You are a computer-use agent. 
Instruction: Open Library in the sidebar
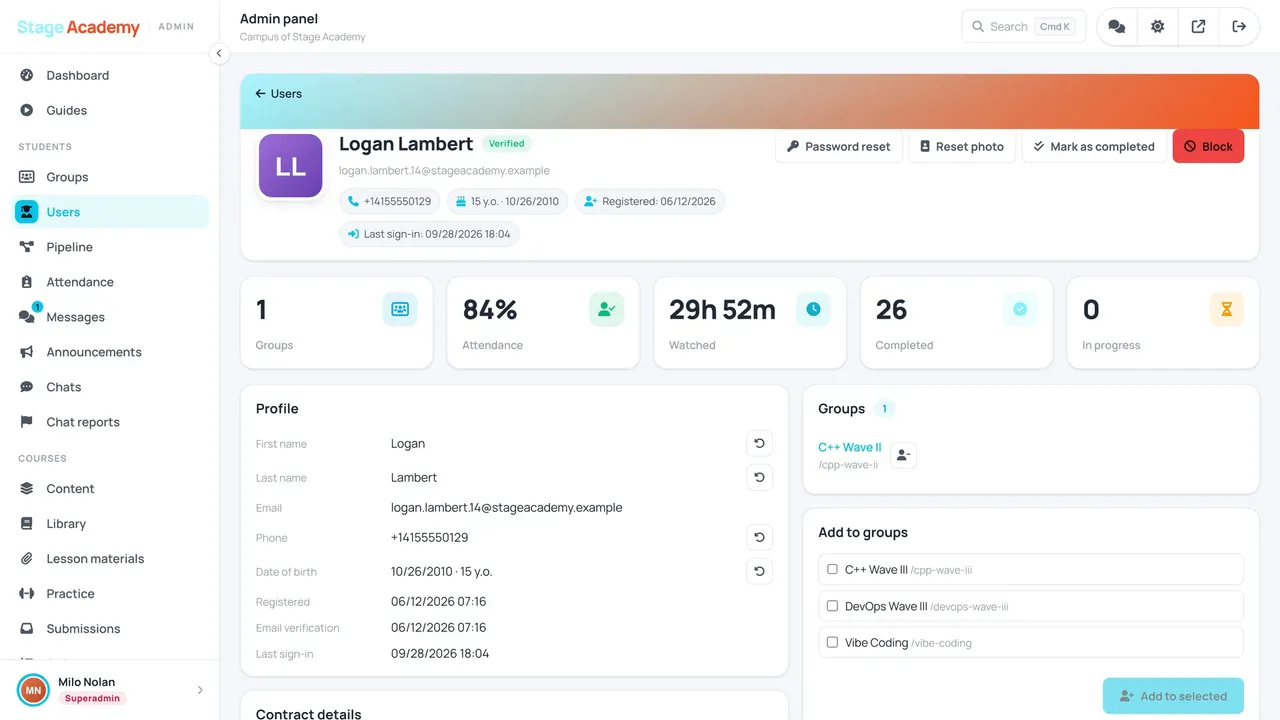pyautogui.click(x=112, y=524)
